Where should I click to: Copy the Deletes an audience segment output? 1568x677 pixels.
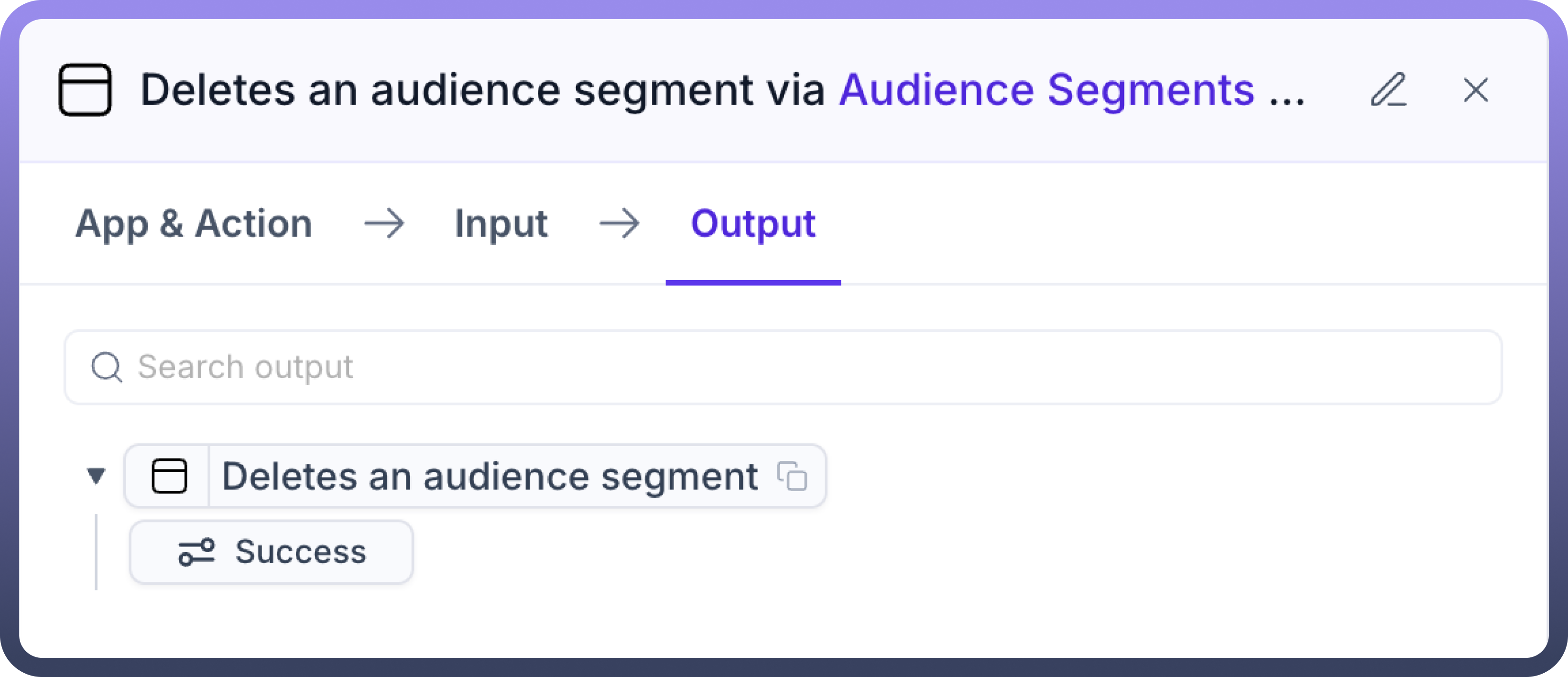[x=792, y=476]
